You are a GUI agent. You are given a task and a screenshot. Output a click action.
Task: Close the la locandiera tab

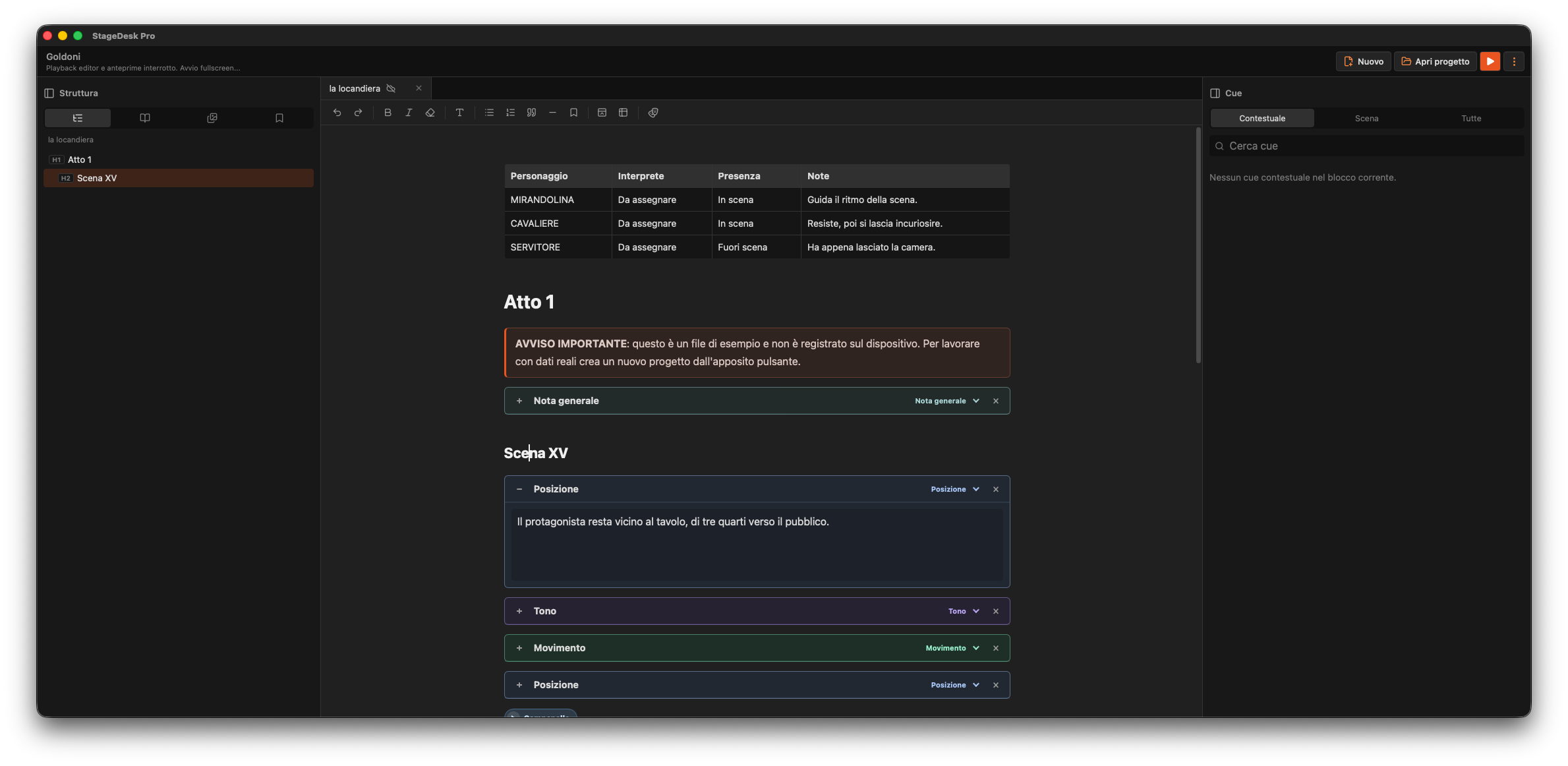tap(419, 88)
